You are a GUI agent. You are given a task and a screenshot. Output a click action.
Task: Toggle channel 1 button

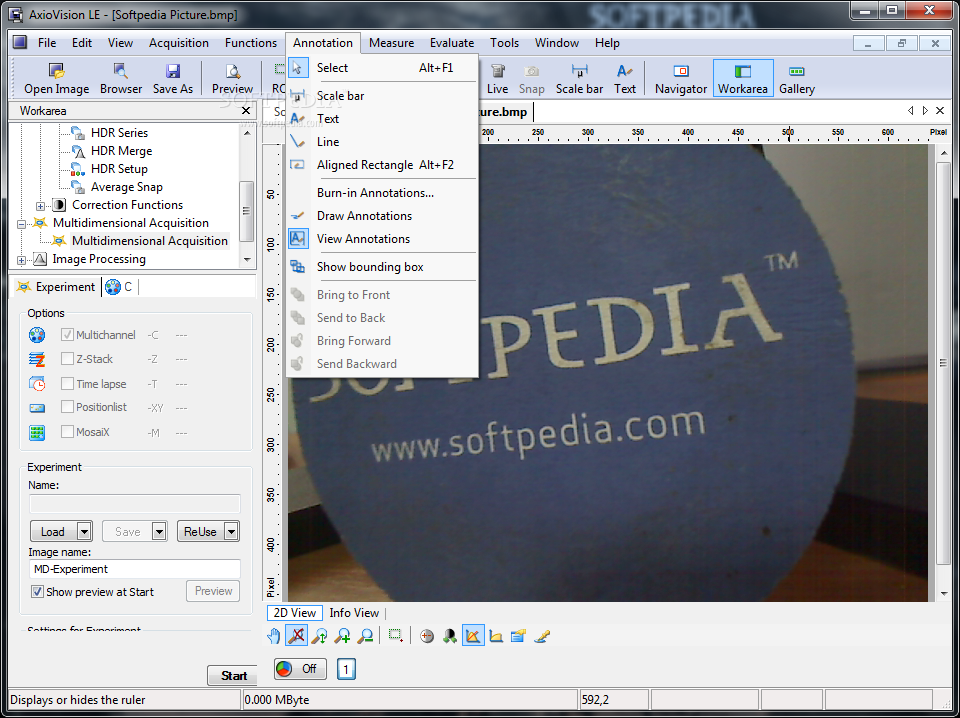(x=346, y=669)
